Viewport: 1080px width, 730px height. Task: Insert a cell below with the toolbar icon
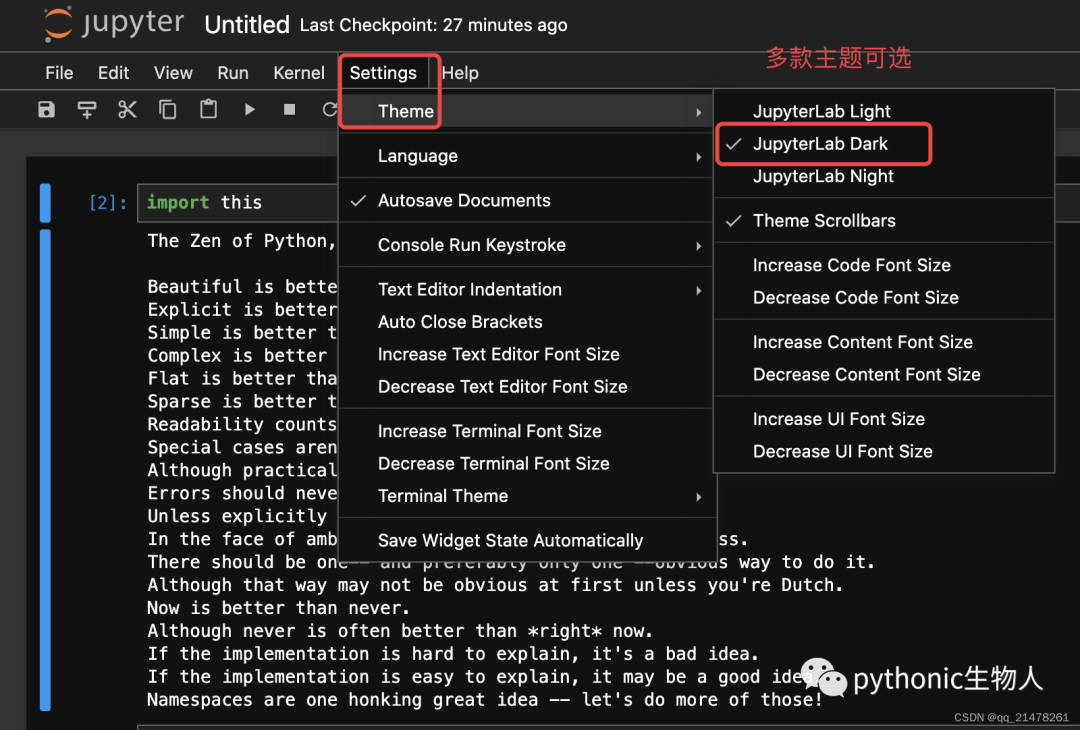87,110
